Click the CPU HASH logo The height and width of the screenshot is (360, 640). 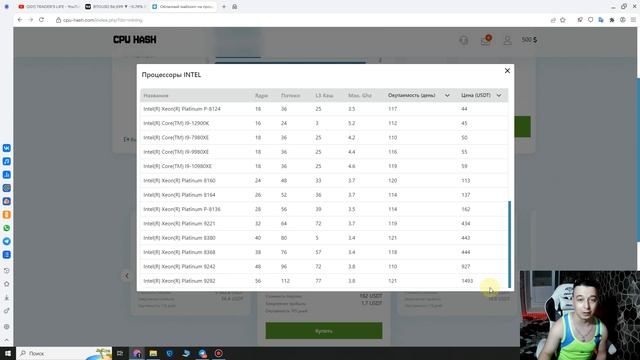click(135, 40)
